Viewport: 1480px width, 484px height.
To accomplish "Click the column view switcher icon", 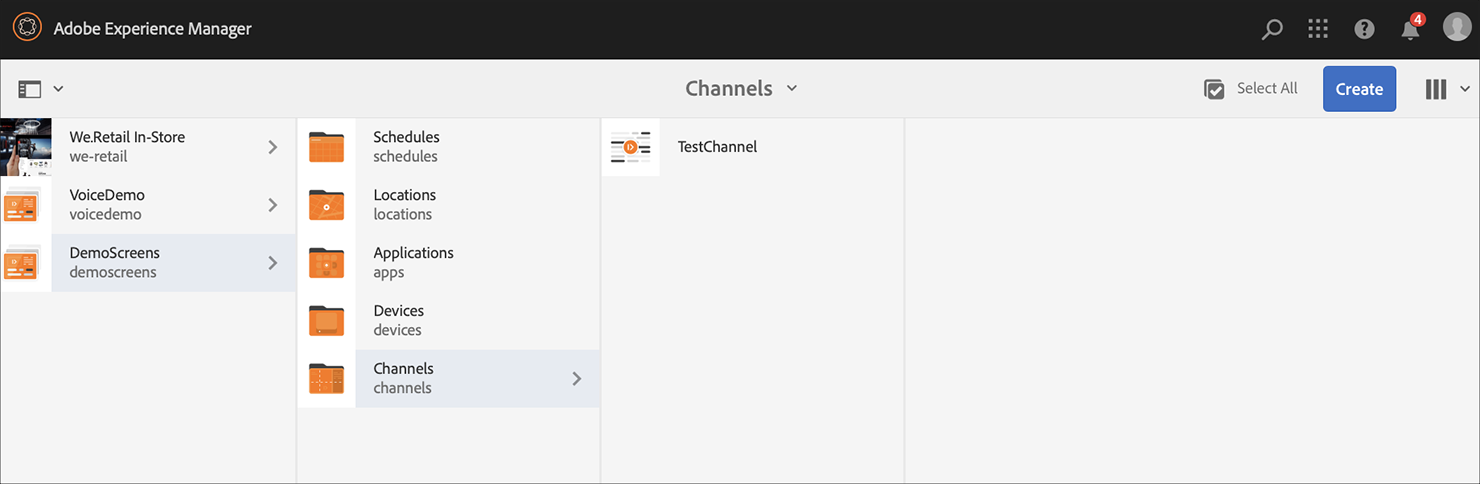I will point(1436,89).
